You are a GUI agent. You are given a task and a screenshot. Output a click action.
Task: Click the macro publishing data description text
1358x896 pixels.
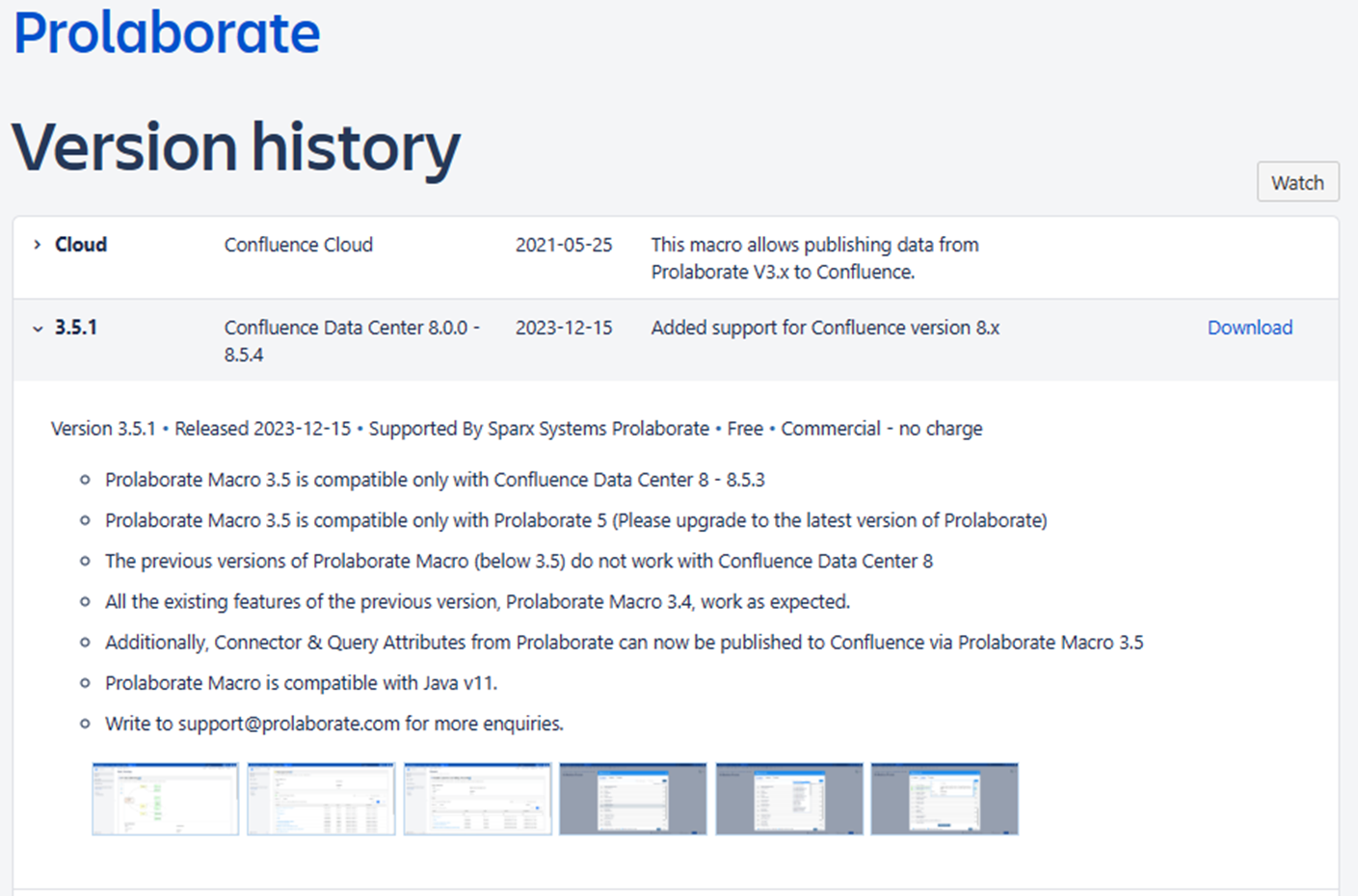pos(814,258)
